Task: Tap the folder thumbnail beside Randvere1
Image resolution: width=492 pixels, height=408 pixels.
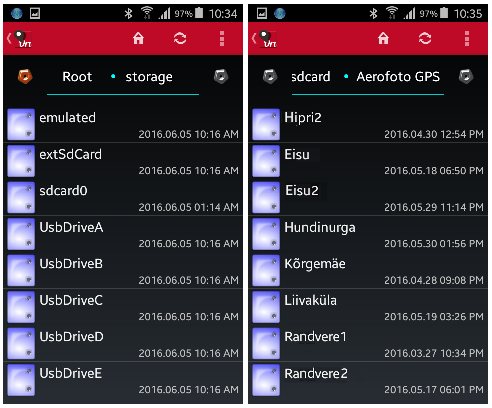Action: point(266,343)
